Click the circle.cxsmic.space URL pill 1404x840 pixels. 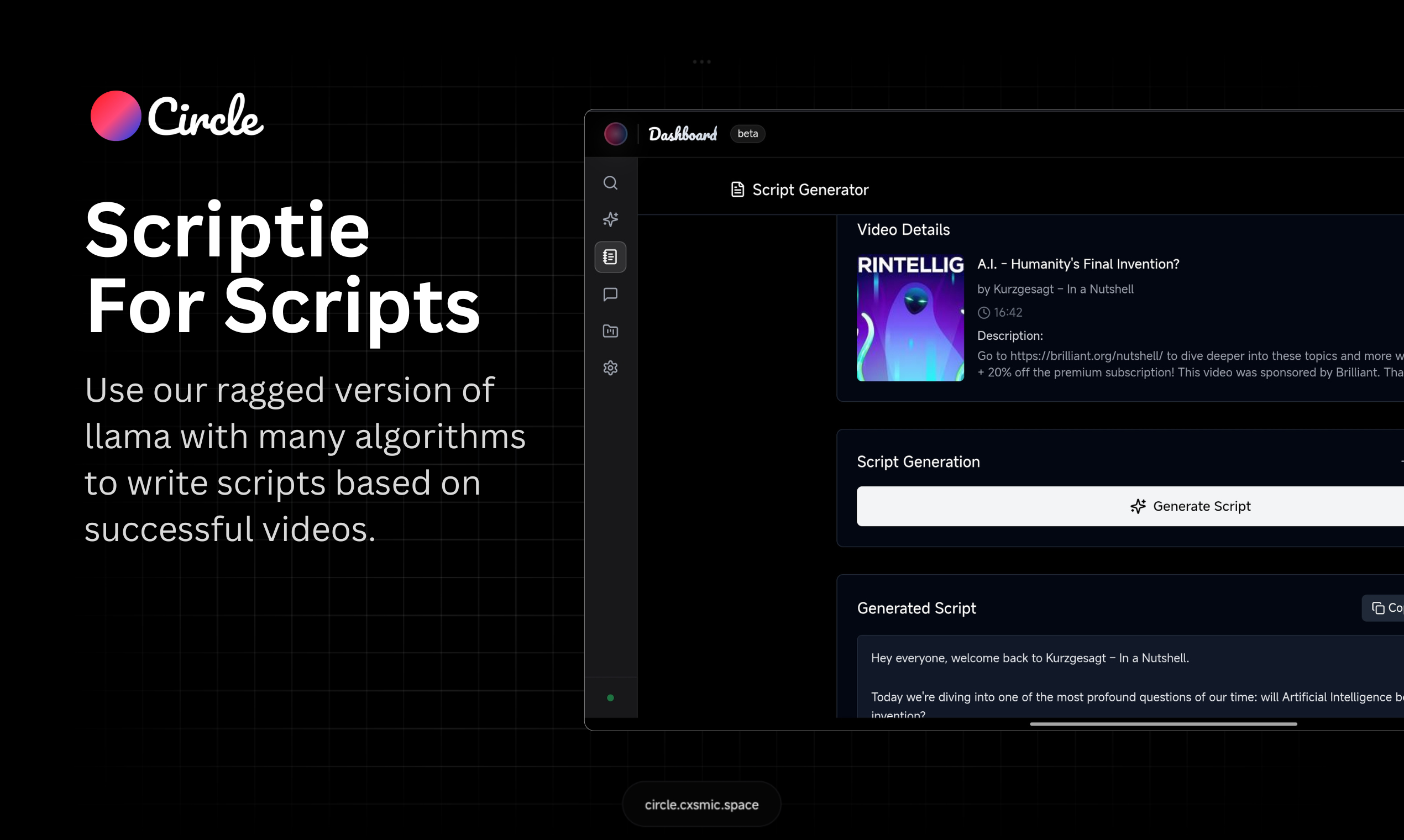click(x=701, y=804)
